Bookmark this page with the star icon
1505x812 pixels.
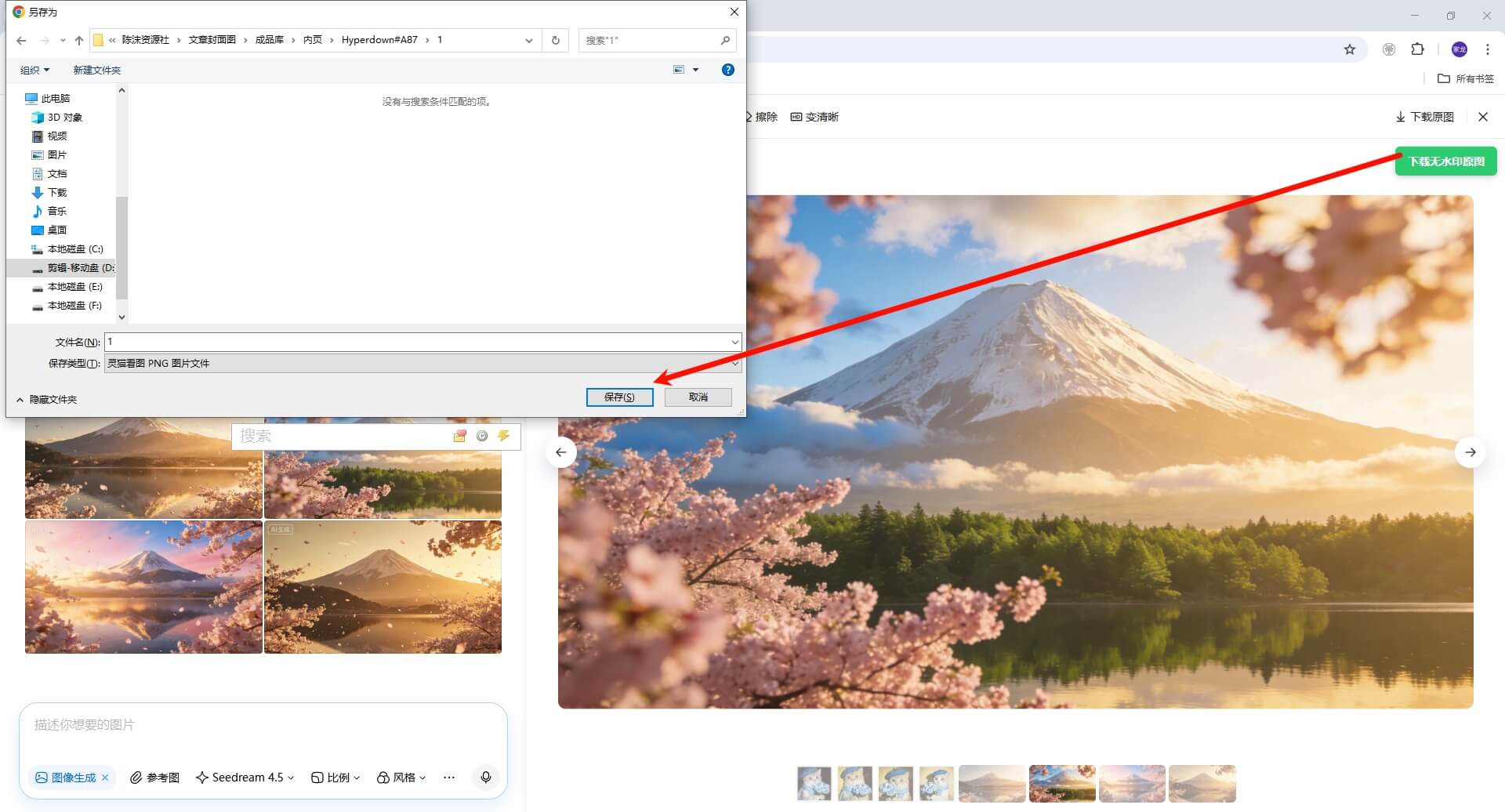click(1349, 49)
